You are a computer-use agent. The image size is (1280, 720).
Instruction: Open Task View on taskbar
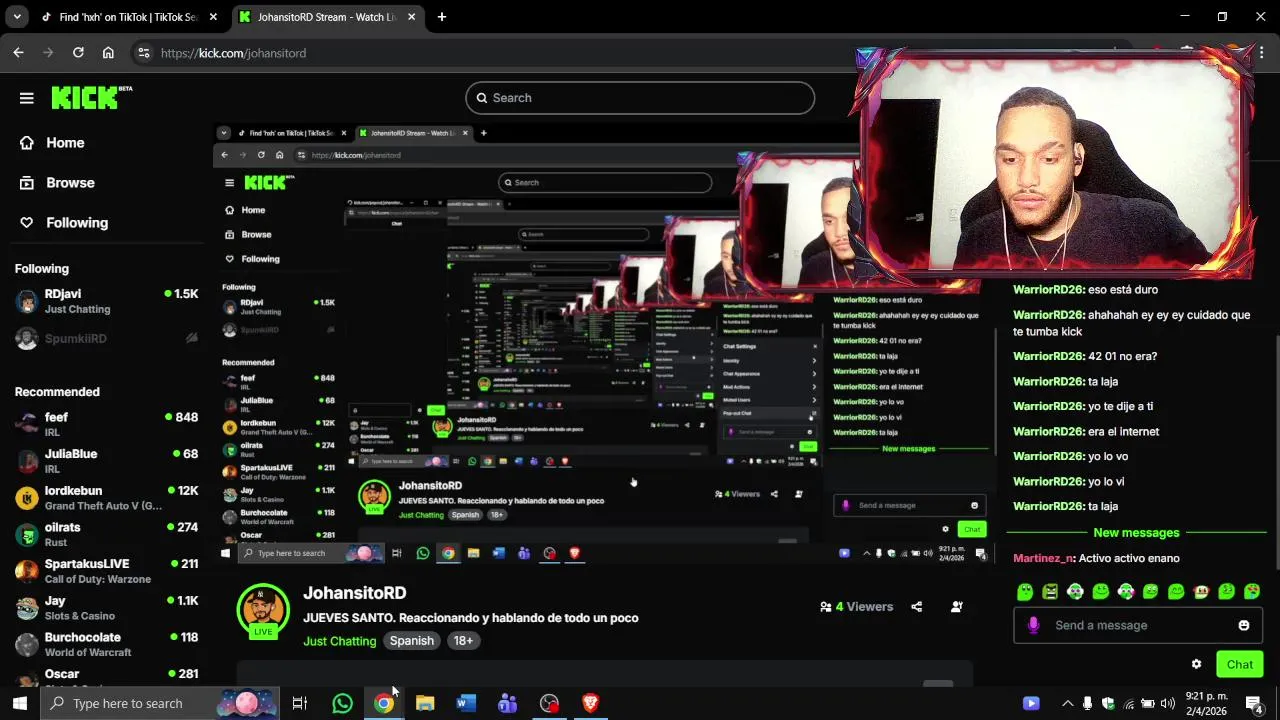[299, 703]
